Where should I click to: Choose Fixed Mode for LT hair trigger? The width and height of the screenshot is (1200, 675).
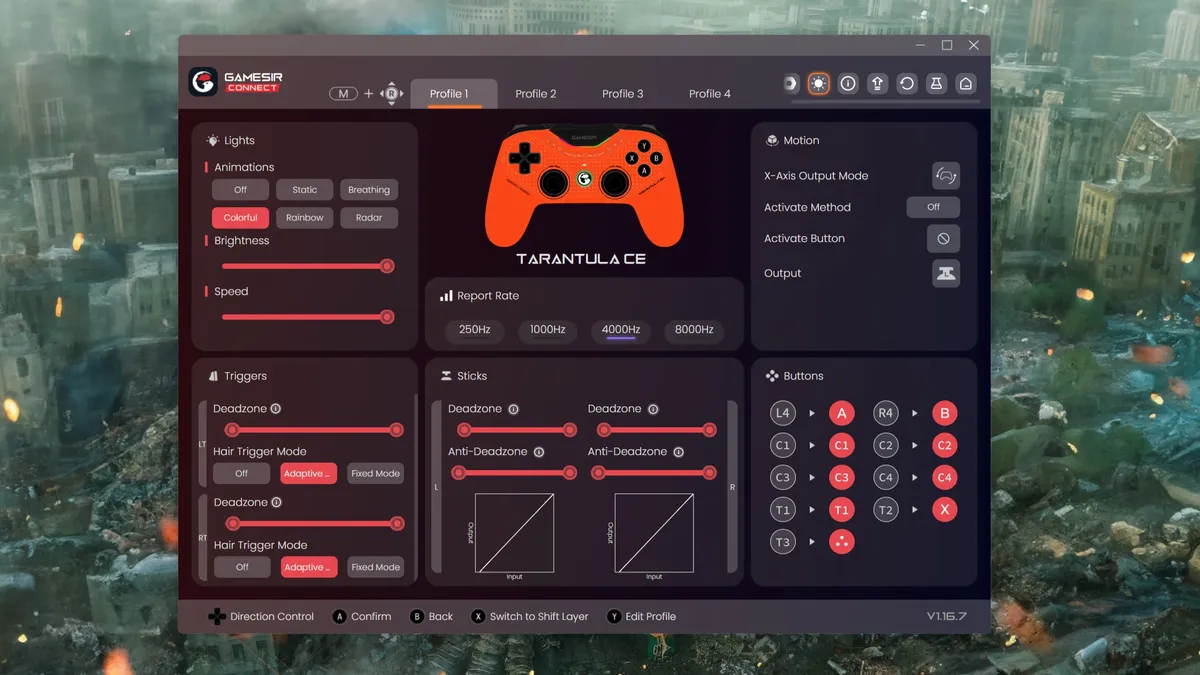[x=375, y=474]
